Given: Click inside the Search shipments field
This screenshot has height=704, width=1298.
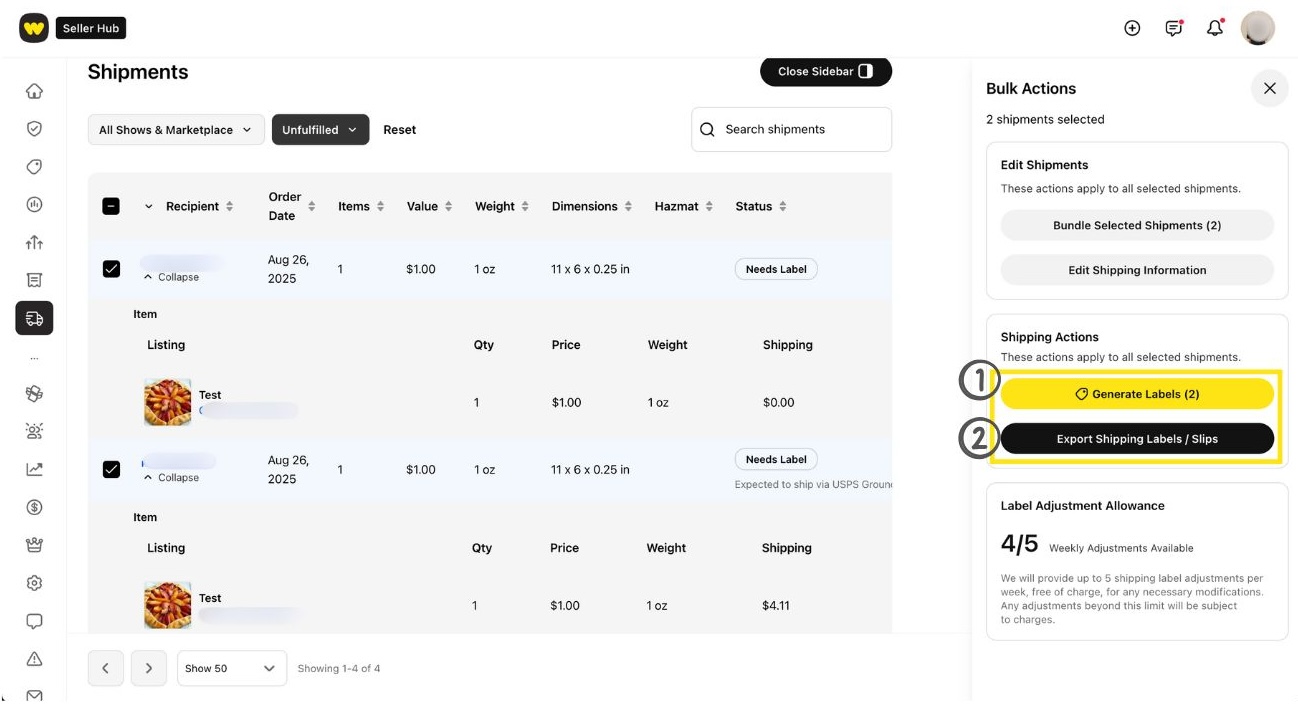Looking at the screenshot, I should tap(791, 129).
